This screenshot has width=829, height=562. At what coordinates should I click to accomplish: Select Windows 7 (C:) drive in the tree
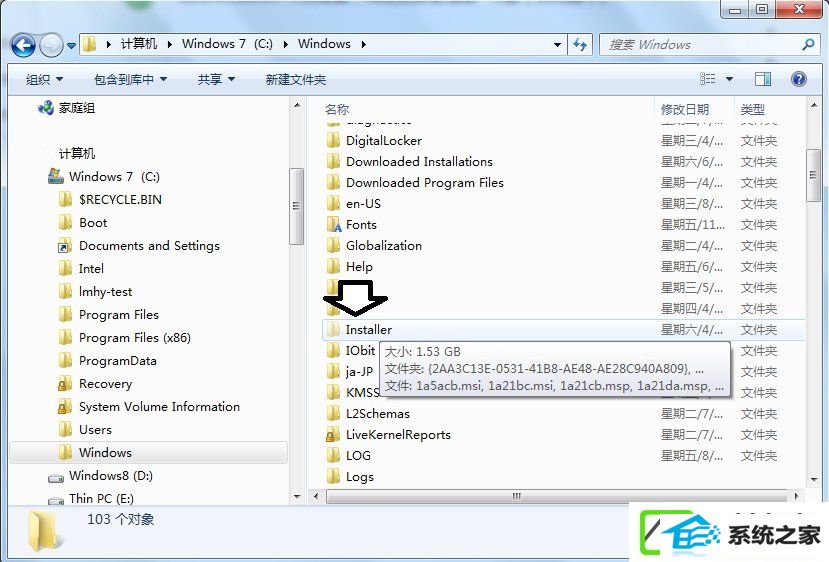coord(114,177)
